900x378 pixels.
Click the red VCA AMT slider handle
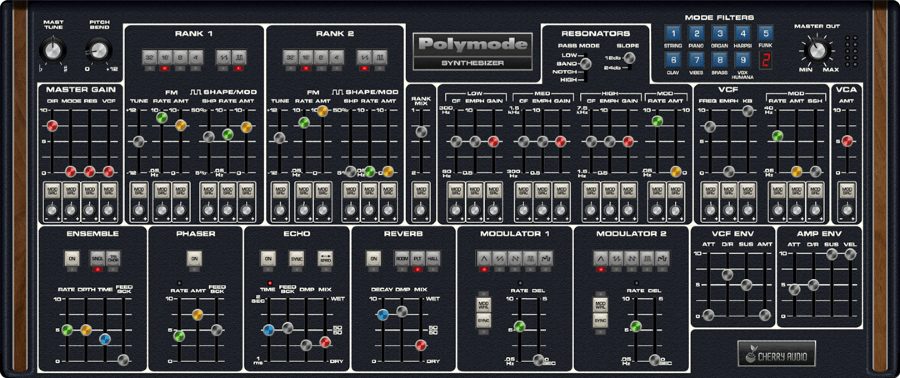tap(847, 141)
